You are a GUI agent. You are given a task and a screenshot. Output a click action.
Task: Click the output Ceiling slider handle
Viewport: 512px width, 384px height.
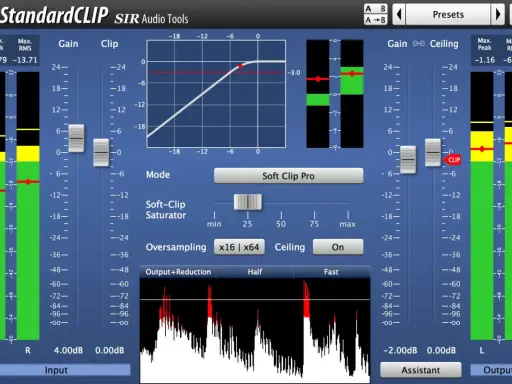pyautogui.click(x=433, y=152)
